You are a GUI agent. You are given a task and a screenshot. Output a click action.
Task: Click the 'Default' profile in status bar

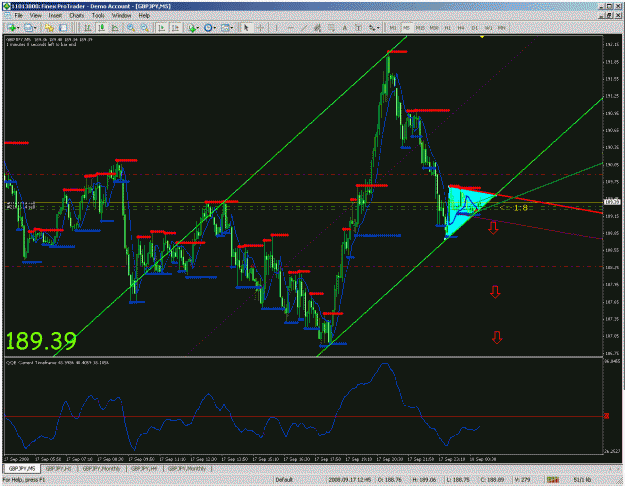click(x=284, y=480)
